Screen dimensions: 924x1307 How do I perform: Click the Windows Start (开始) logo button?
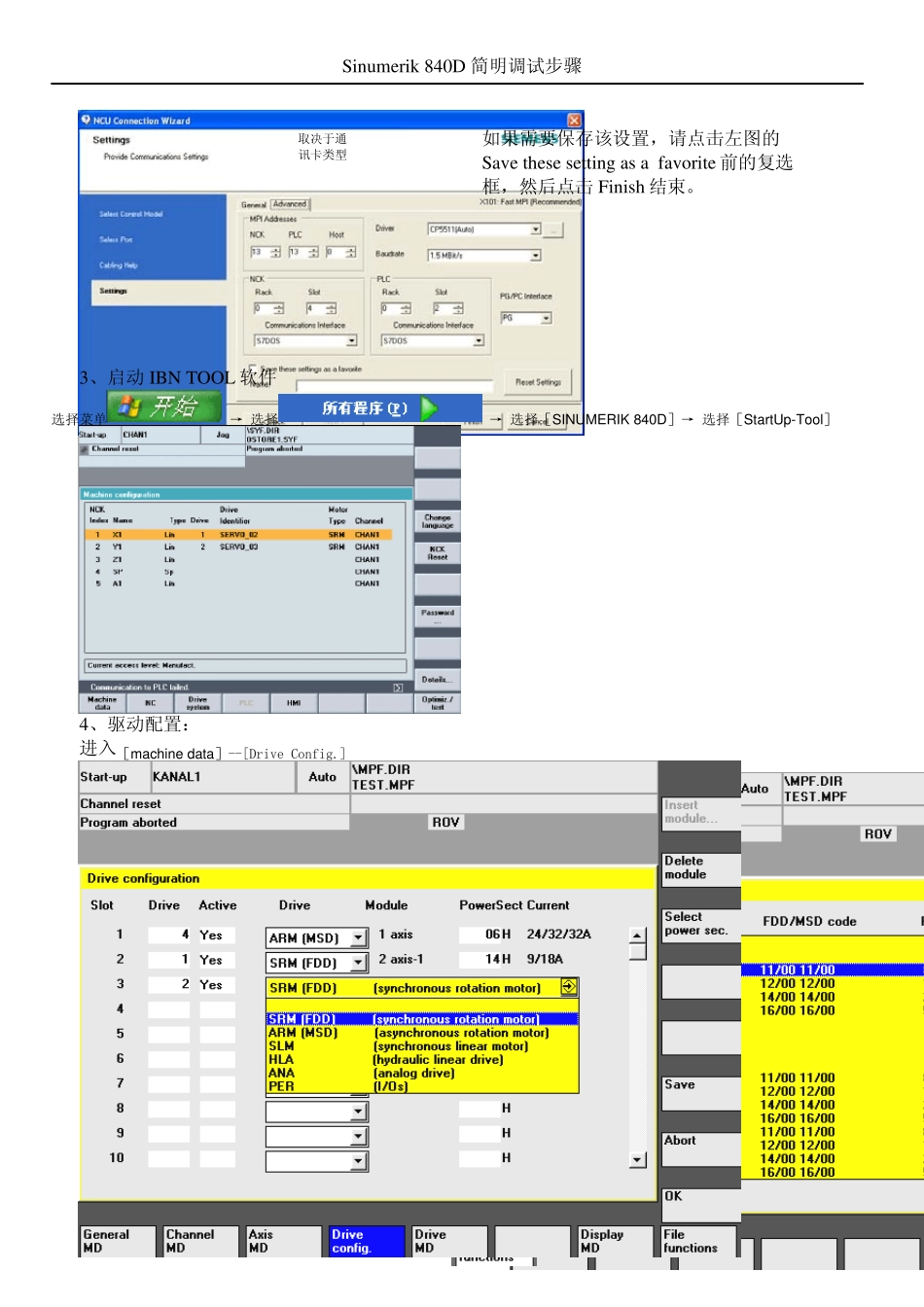(x=163, y=406)
